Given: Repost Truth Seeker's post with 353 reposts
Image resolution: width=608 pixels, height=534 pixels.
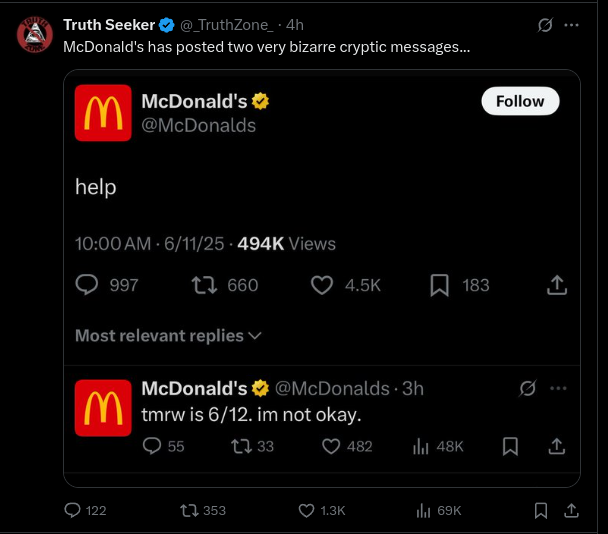Looking at the screenshot, I should click(x=188, y=510).
